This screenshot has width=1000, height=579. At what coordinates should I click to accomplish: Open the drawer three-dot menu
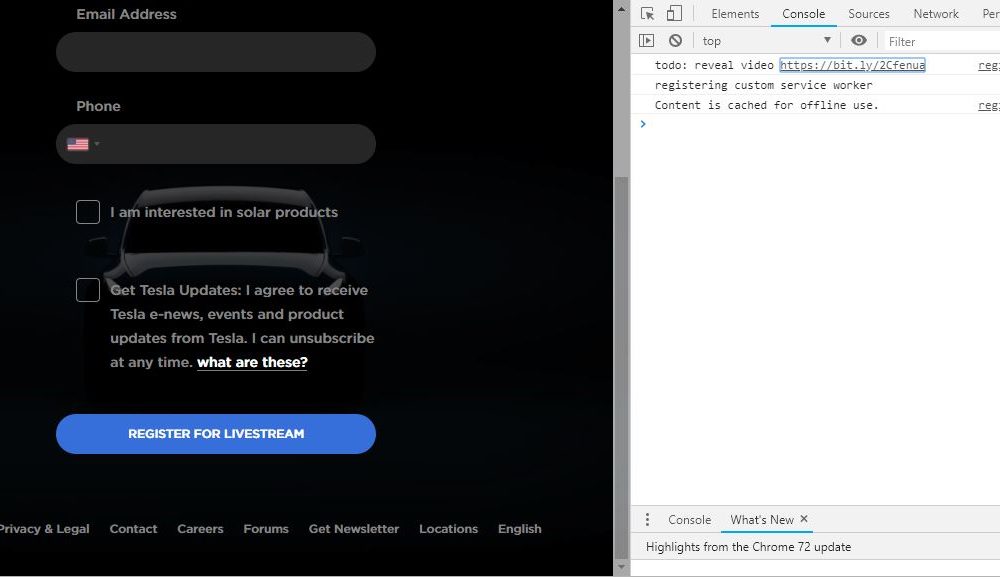click(647, 520)
